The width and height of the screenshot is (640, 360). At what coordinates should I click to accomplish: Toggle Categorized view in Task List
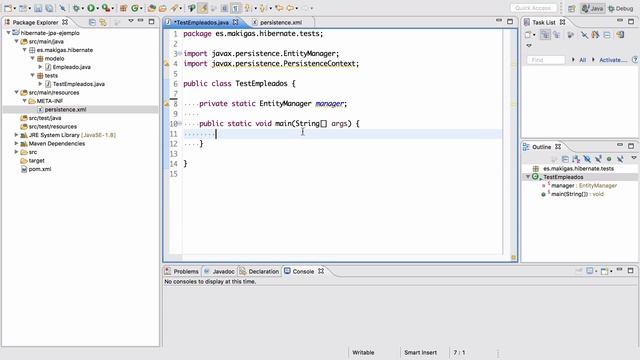[545, 35]
